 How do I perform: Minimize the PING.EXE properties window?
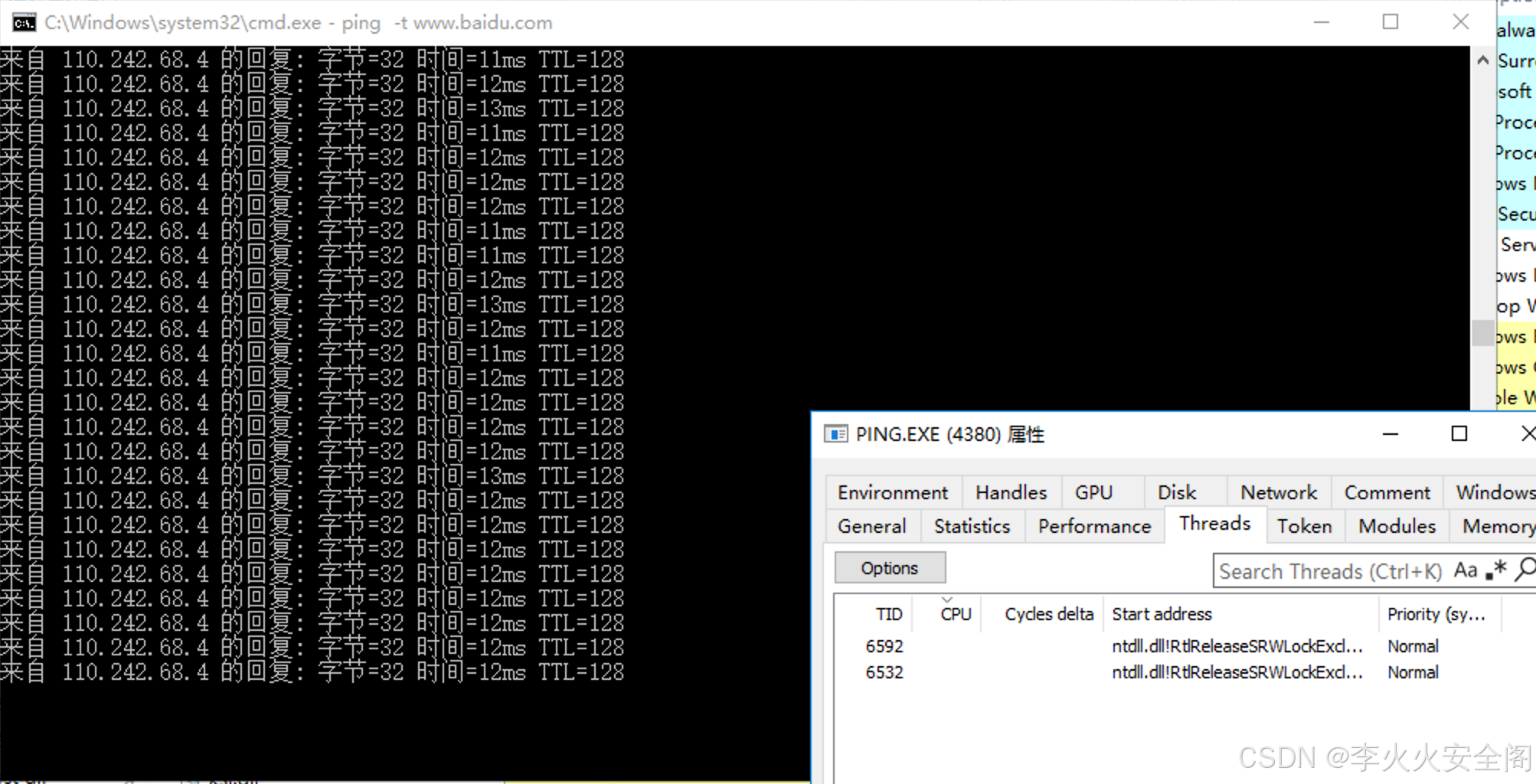tap(1391, 434)
